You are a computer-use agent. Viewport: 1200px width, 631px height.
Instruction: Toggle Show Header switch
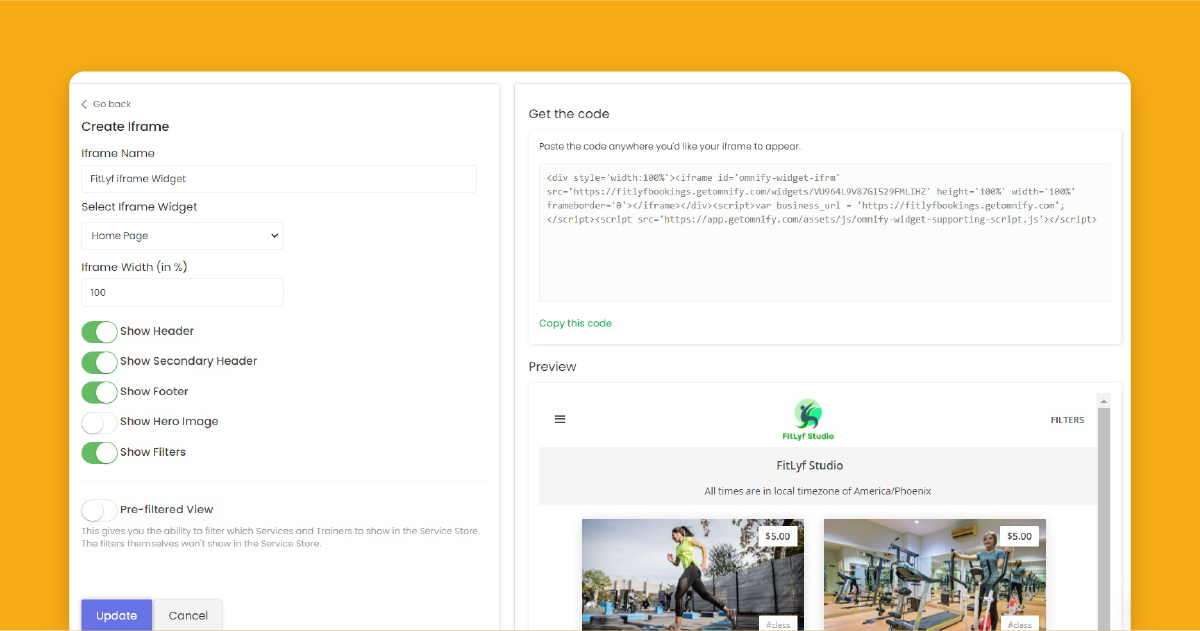tap(99, 331)
